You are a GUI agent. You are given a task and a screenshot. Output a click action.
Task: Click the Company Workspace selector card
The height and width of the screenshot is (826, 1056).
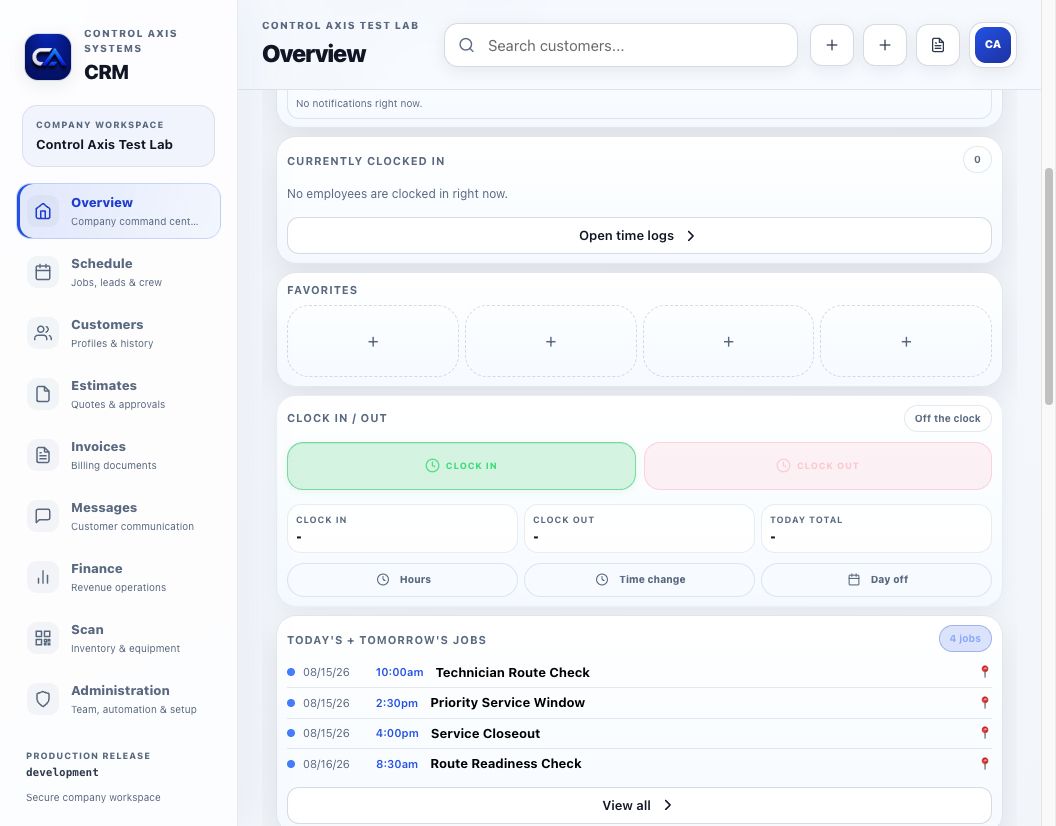click(119, 135)
